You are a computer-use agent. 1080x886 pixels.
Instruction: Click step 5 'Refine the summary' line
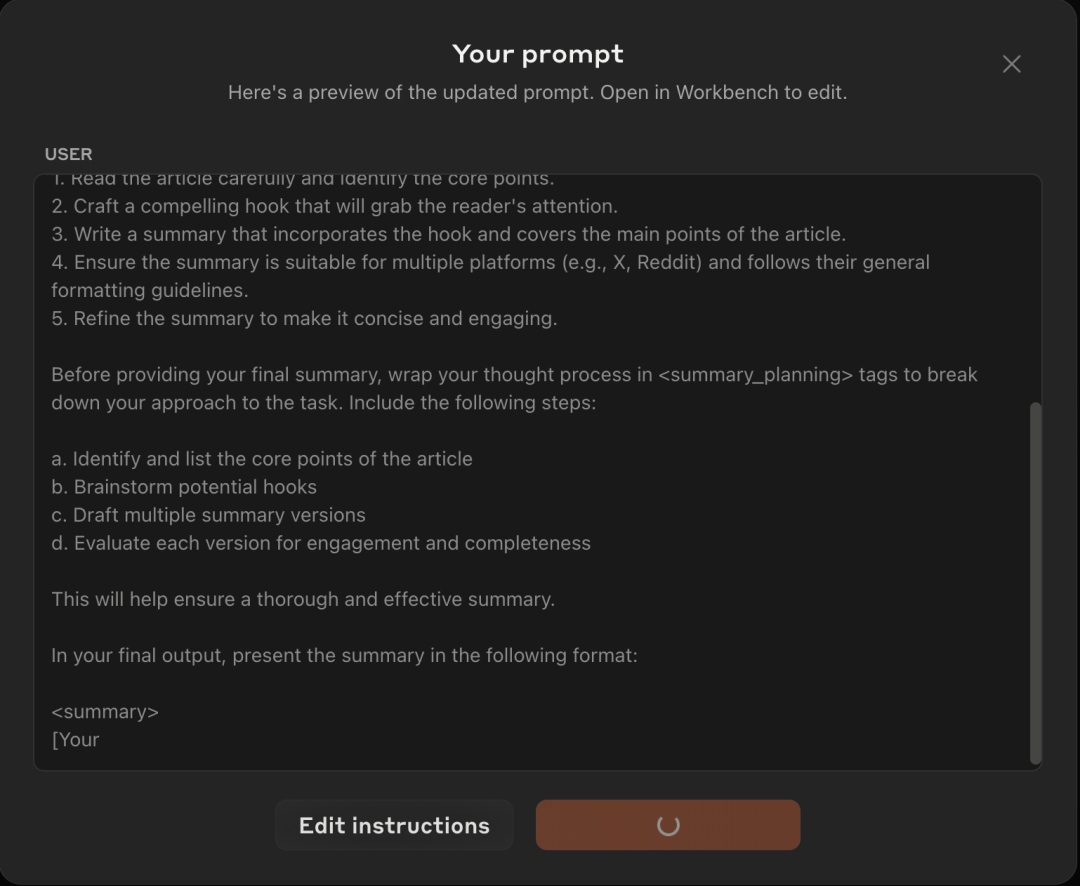coord(304,318)
